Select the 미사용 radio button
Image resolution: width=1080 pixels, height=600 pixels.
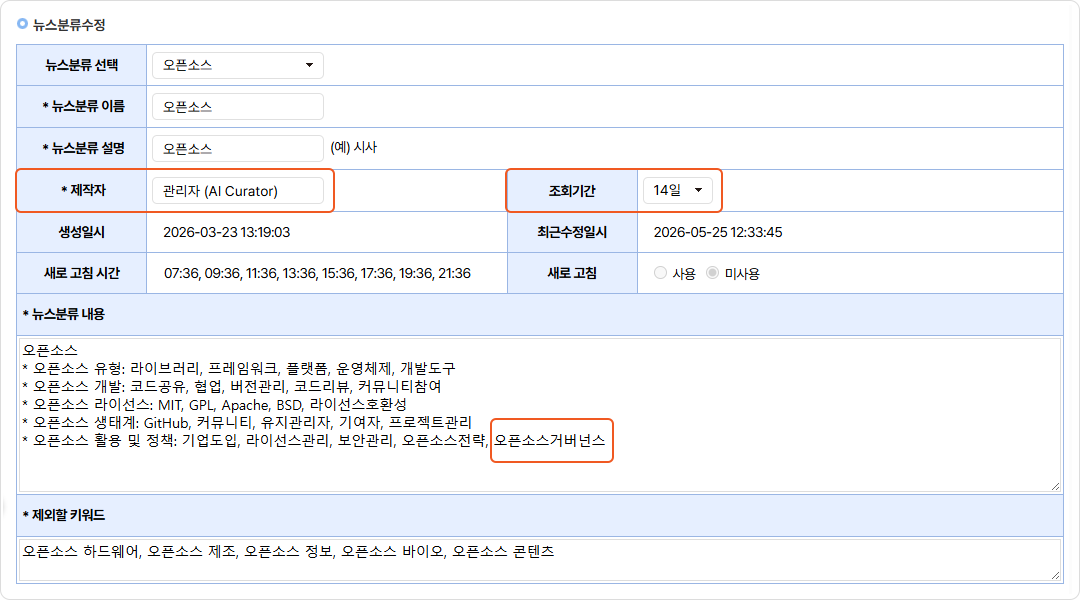point(712,273)
